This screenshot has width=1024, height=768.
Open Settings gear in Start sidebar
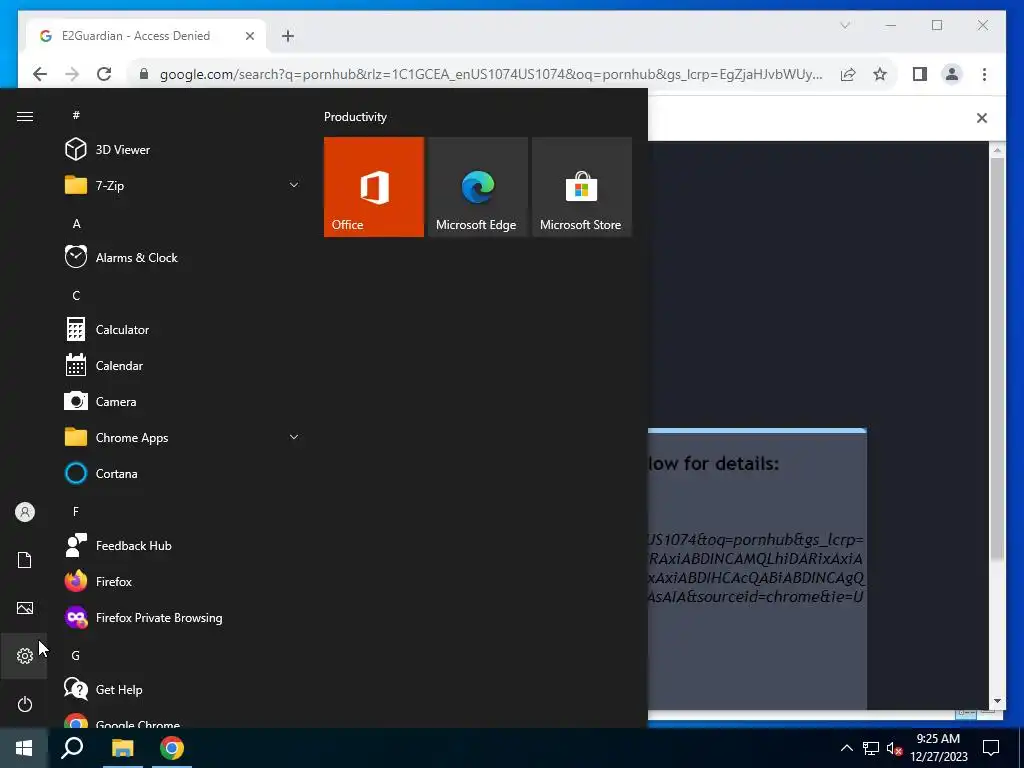point(25,656)
